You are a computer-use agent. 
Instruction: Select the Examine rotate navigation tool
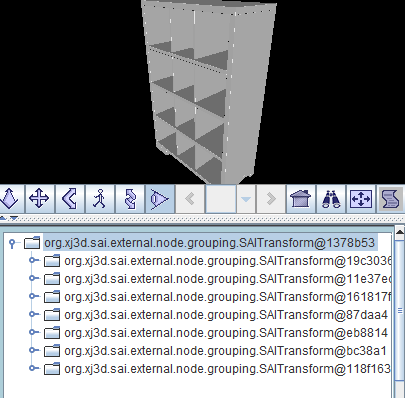point(130,199)
